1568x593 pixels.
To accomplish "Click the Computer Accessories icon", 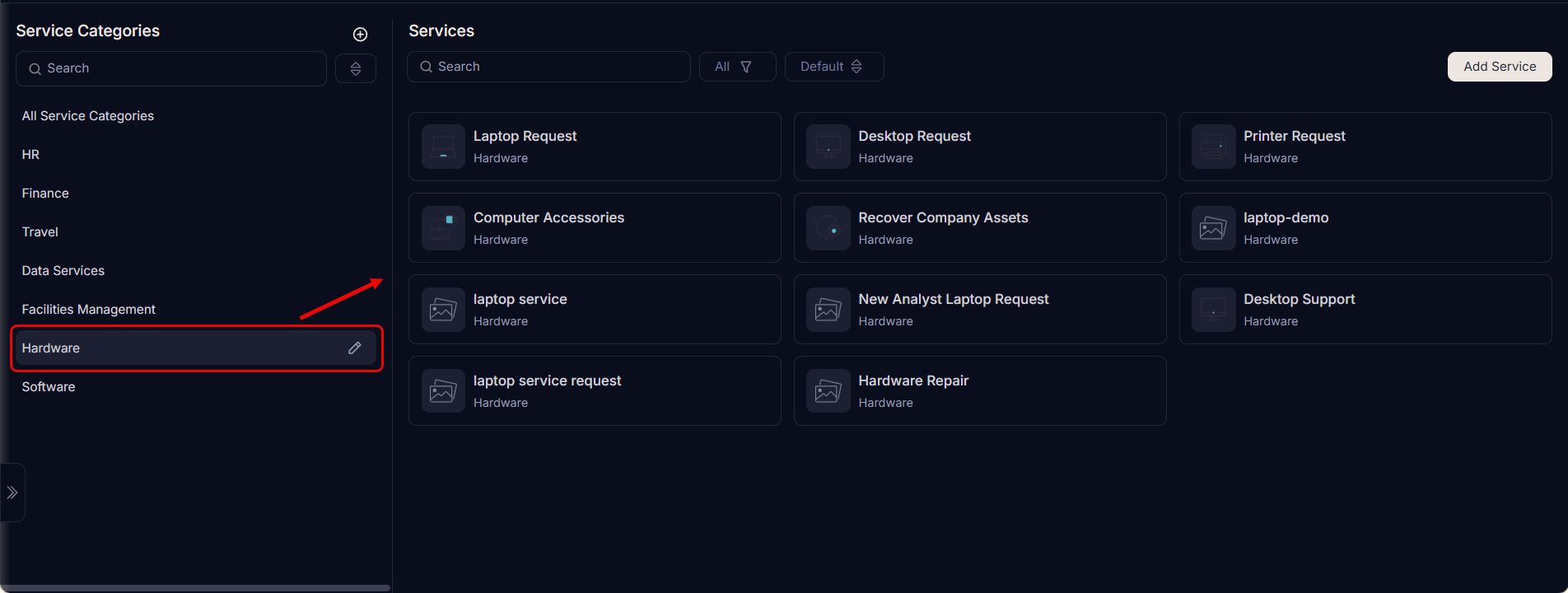I will pyautogui.click(x=443, y=228).
